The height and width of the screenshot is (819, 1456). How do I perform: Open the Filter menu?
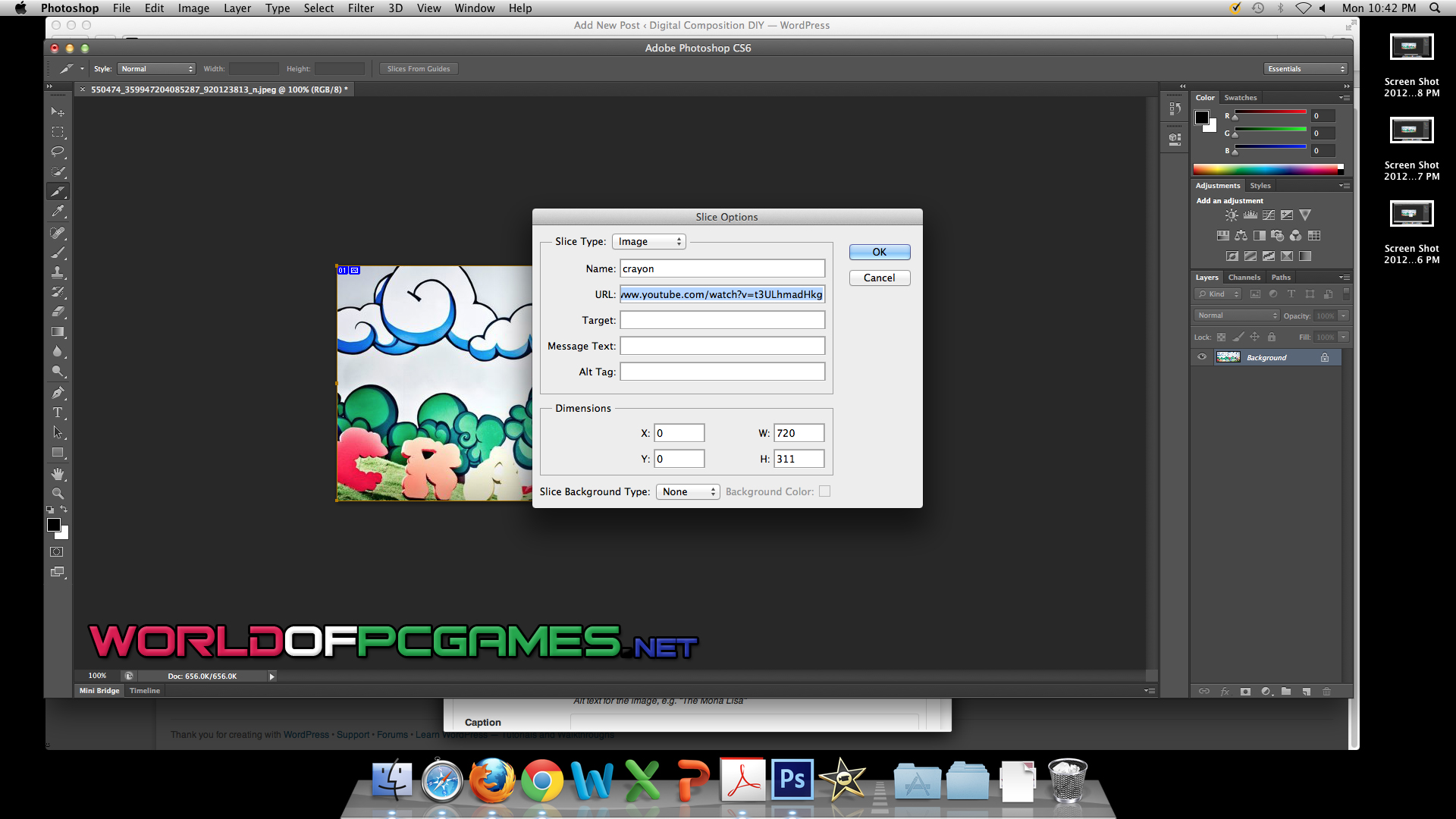(360, 8)
